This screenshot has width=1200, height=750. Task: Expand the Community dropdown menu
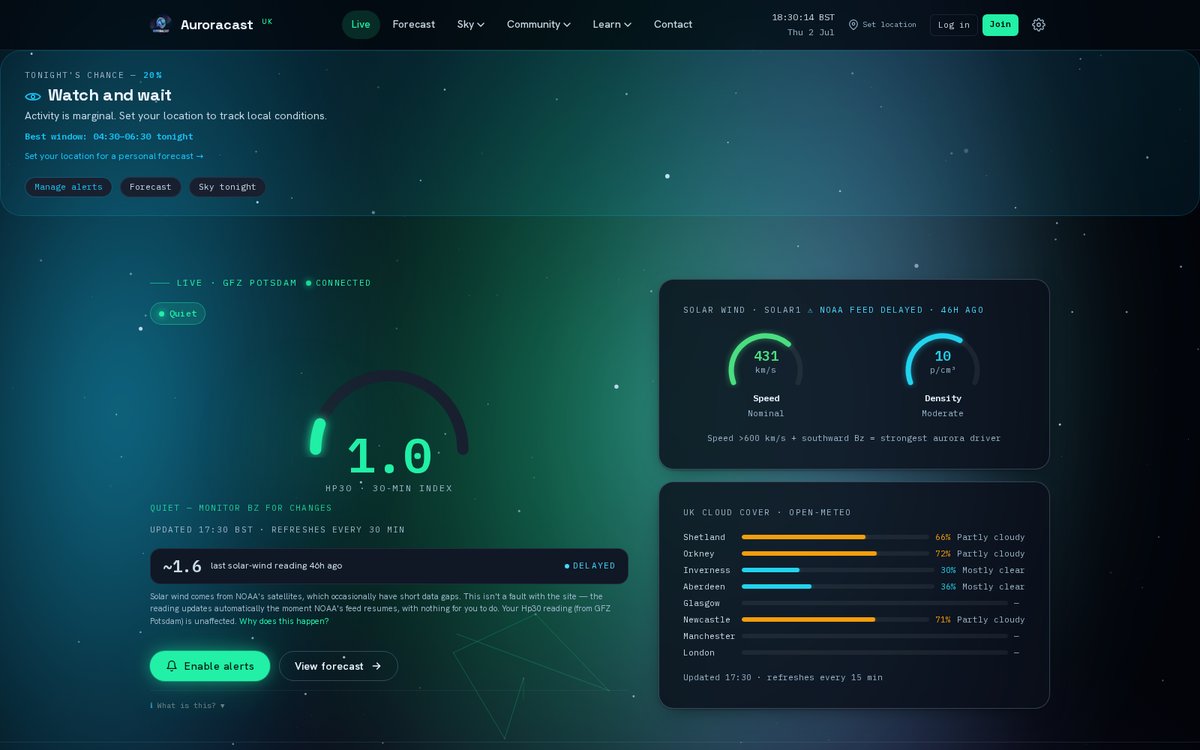pos(539,25)
